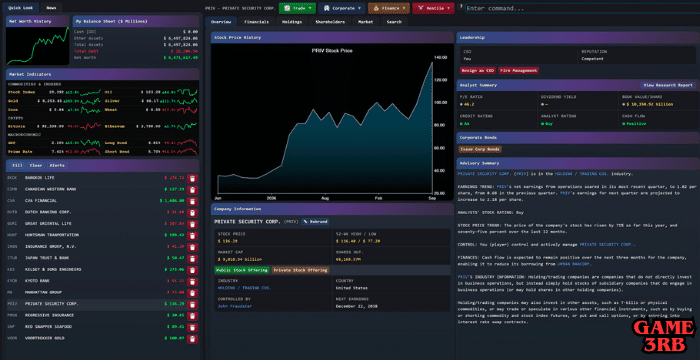Click Fire Management button
The width and height of the screenshot is (700, 360).
519,71
